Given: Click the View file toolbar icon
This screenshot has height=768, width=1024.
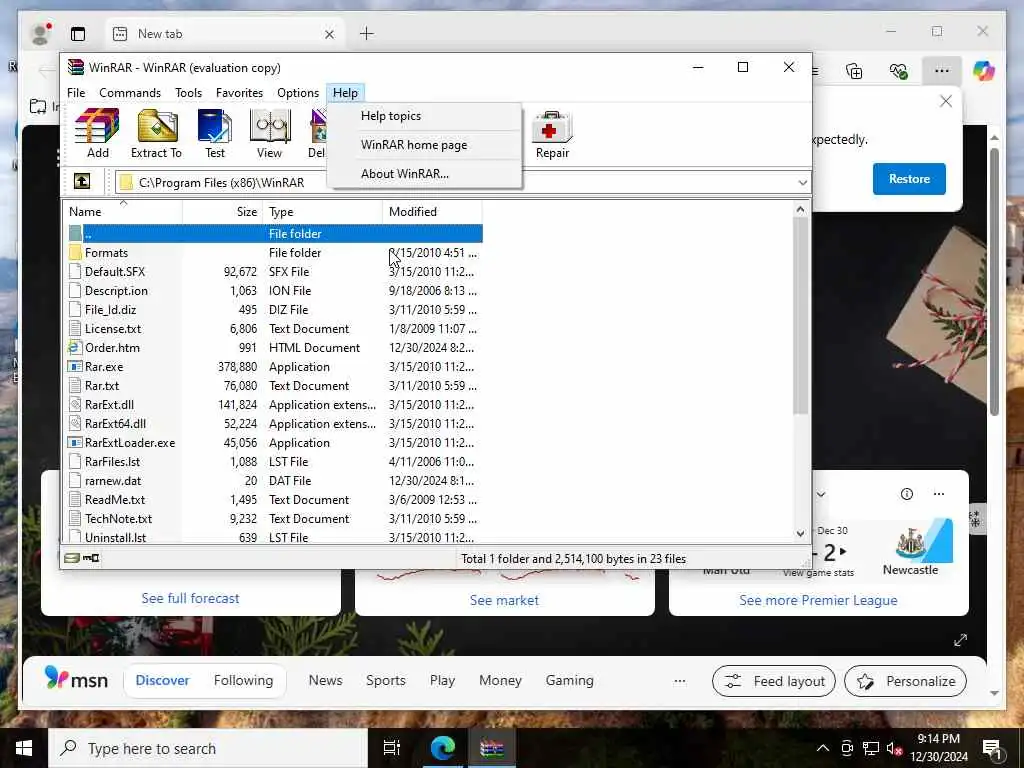Looking at the screenshot, I should click(269, 134).
